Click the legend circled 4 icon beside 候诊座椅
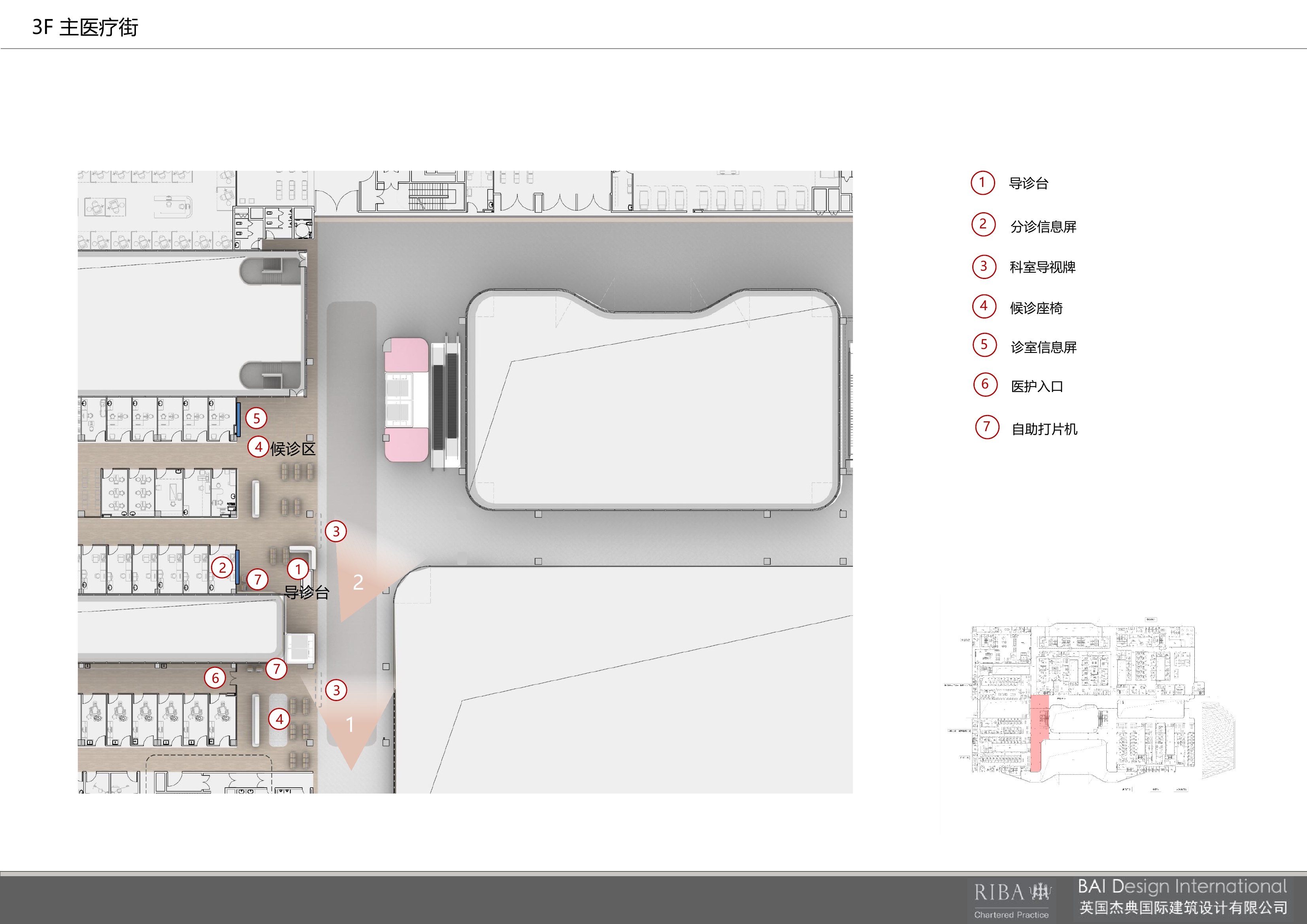 point(984,306)
